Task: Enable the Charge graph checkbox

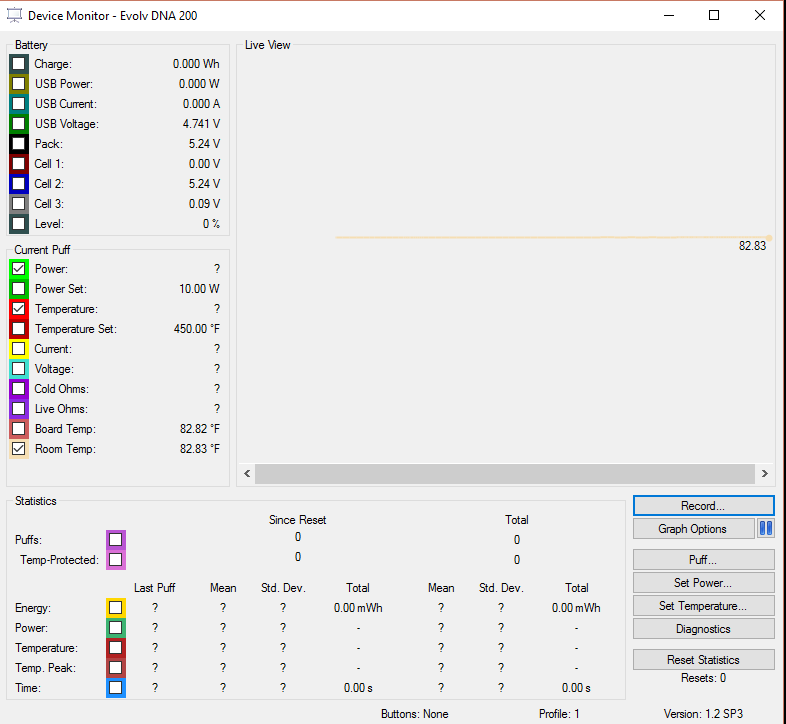Action: (19, 64)
